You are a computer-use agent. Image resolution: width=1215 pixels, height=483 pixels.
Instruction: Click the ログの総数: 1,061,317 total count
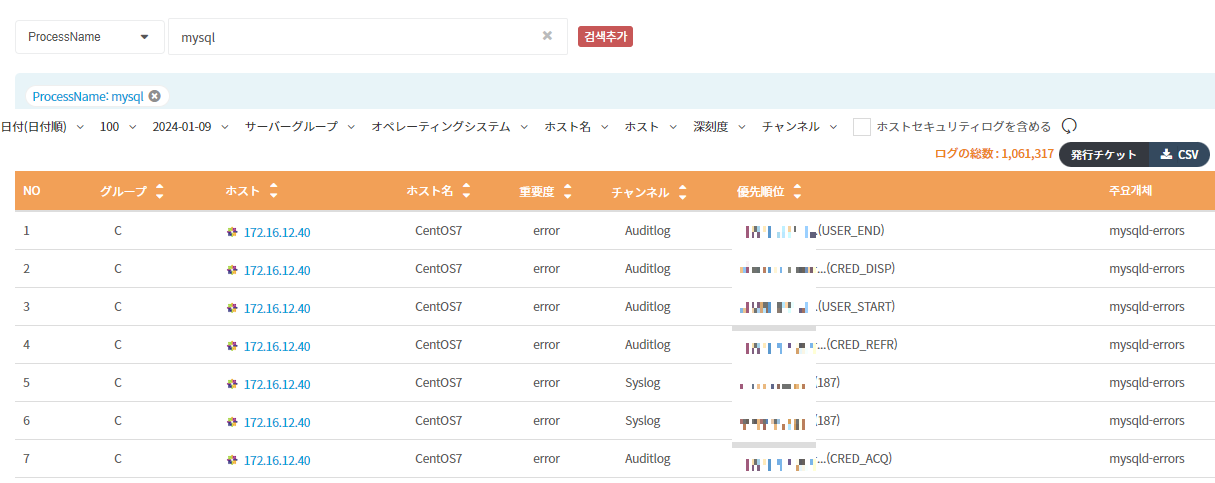coord(994,154)
